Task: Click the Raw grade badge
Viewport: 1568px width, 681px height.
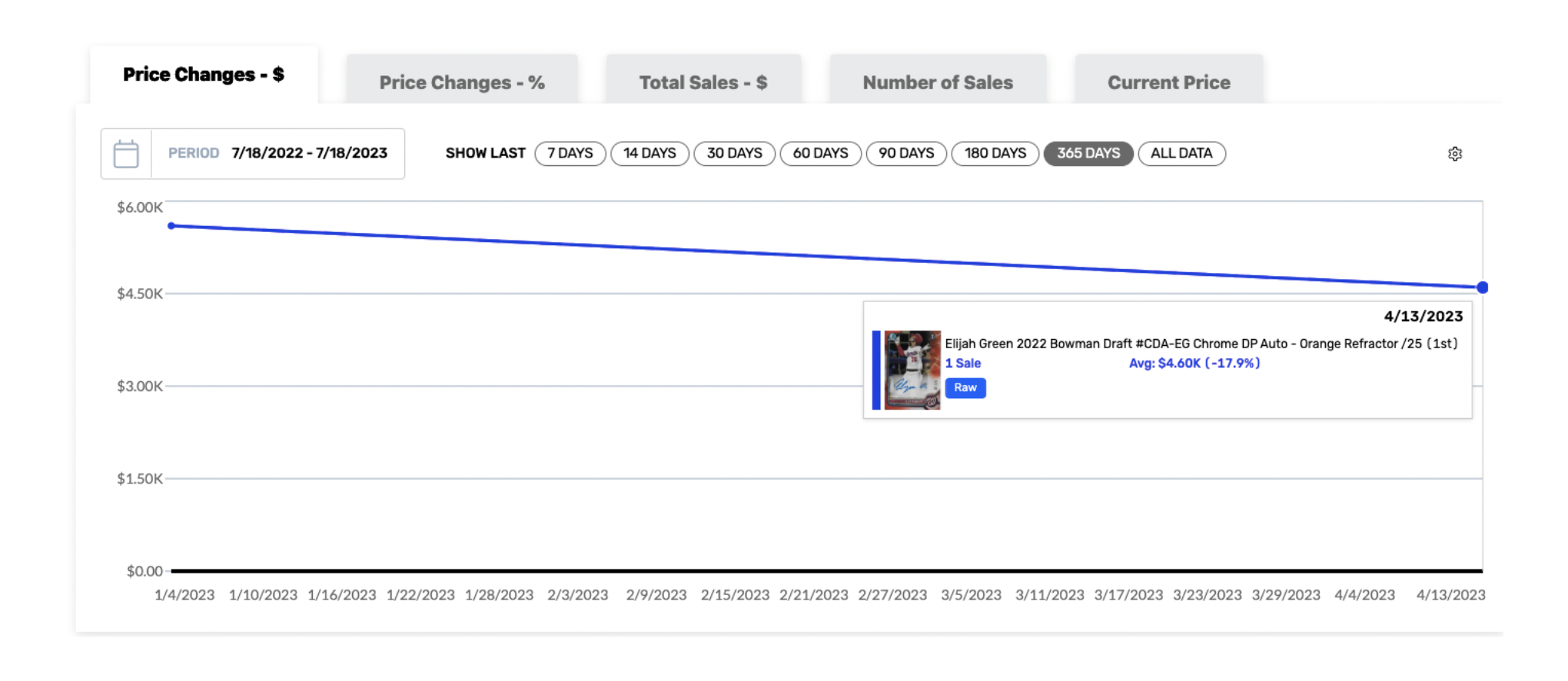Action: tap(965, 387)
